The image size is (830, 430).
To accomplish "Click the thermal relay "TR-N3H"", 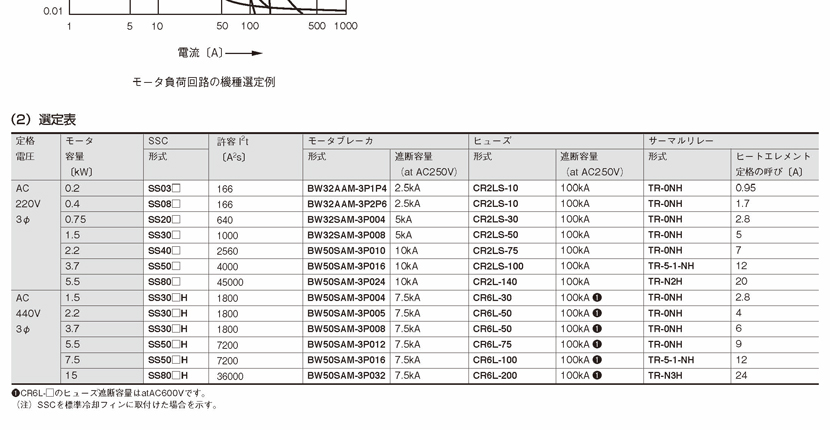I will [x=665, y=375].
